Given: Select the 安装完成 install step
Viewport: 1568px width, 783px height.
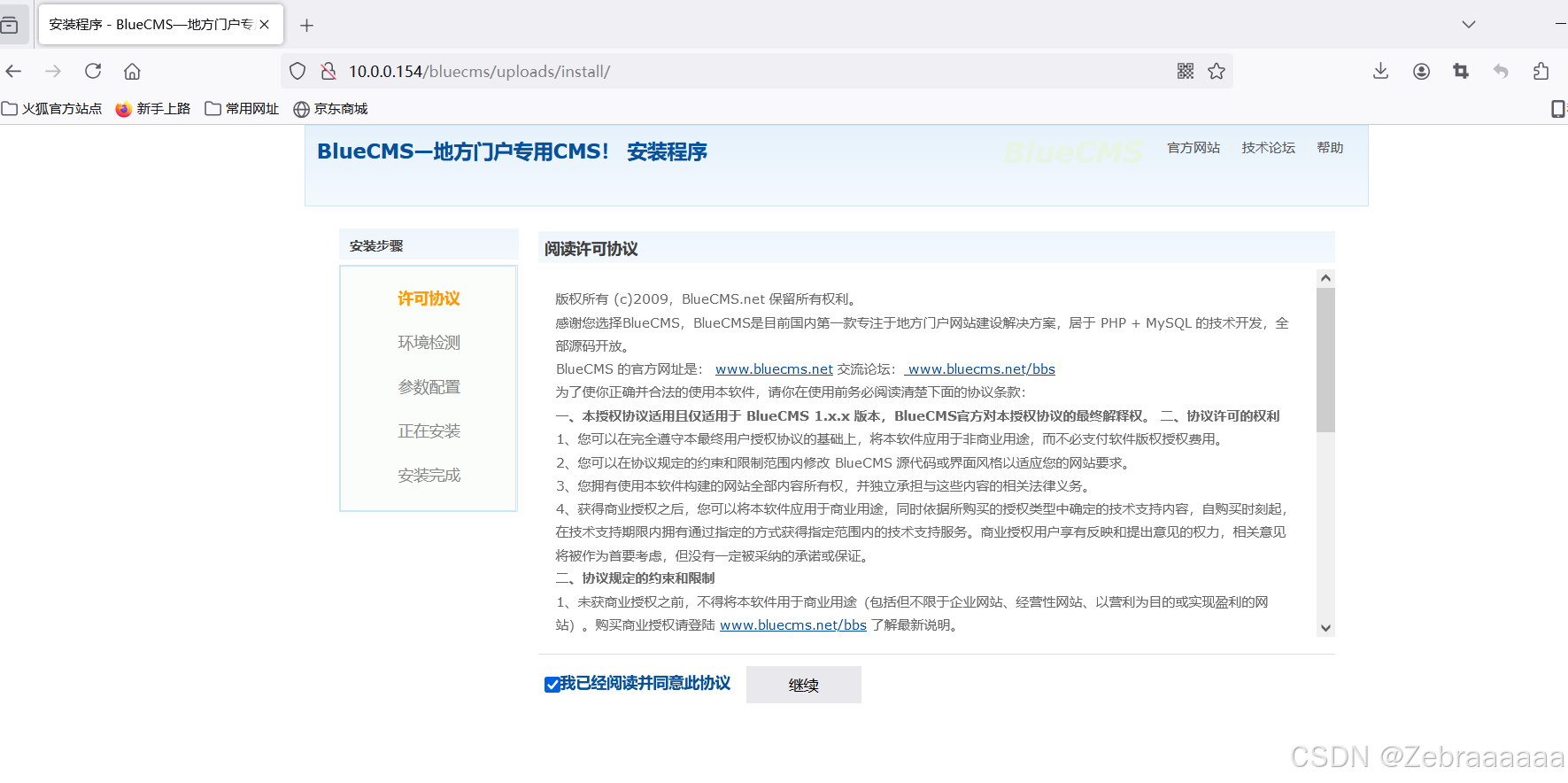Looking at the screenshot, I should tap(429, 476).
